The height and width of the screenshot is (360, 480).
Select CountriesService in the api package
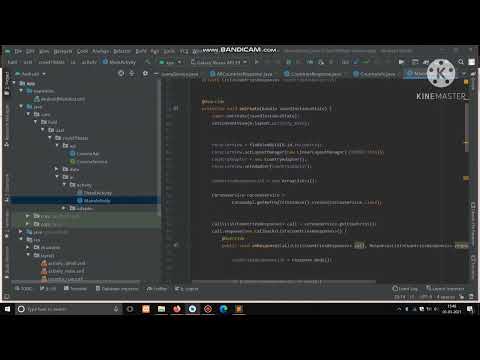(x=88, y=162)
